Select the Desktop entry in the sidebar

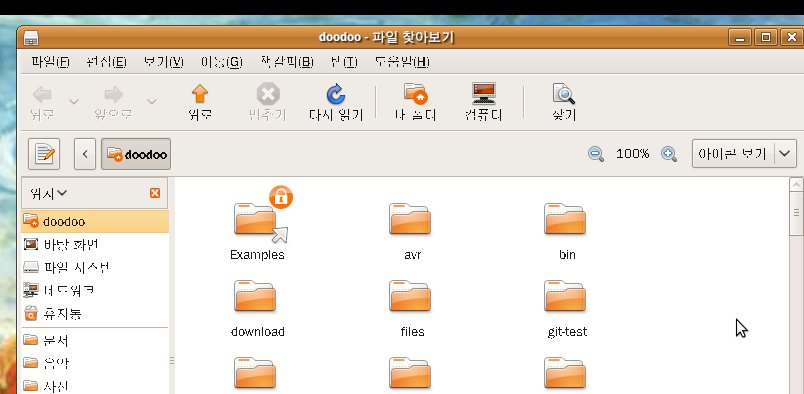(95, 244)
